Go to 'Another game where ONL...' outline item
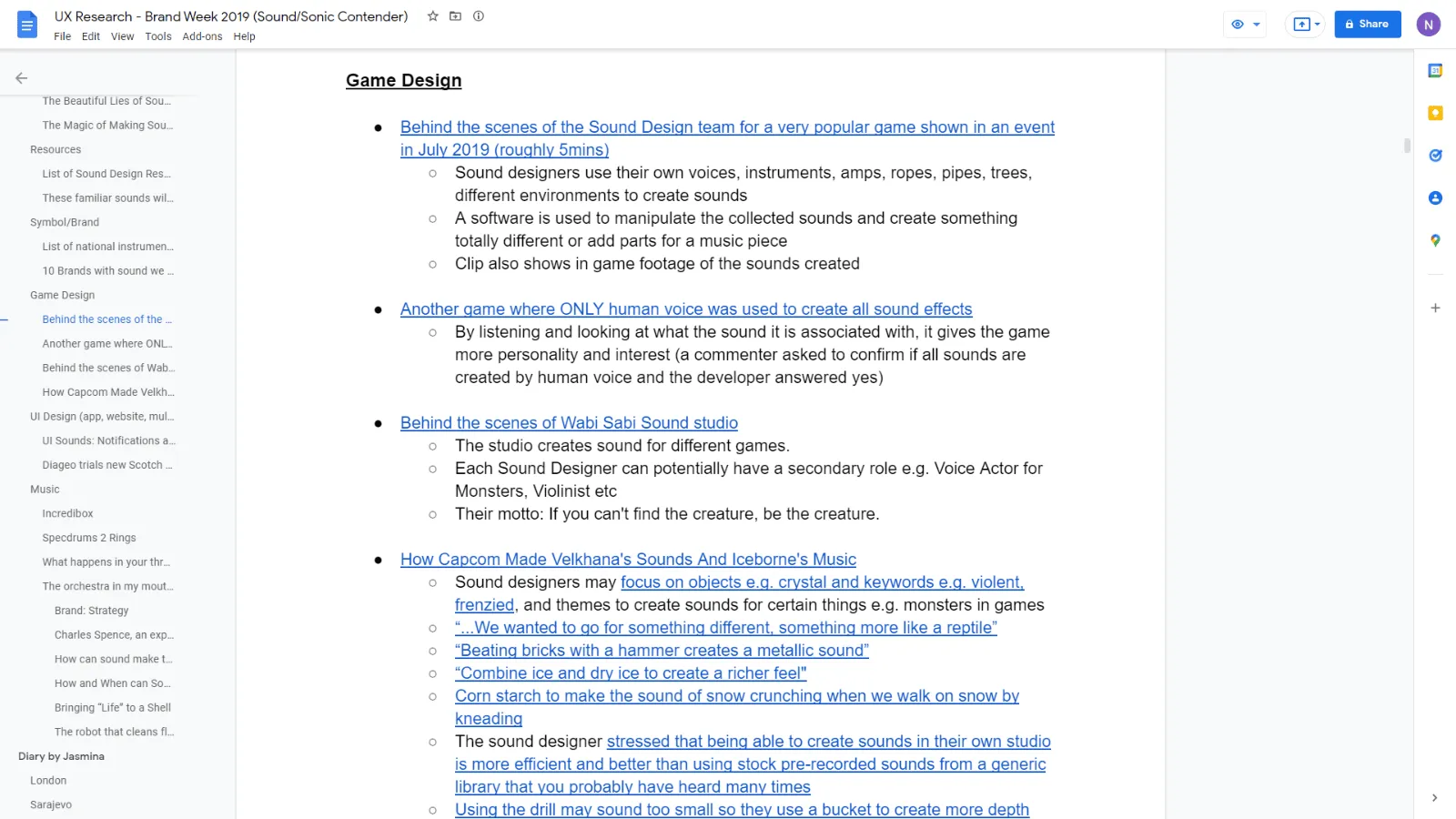1456x819 pixels. point(107,344)
